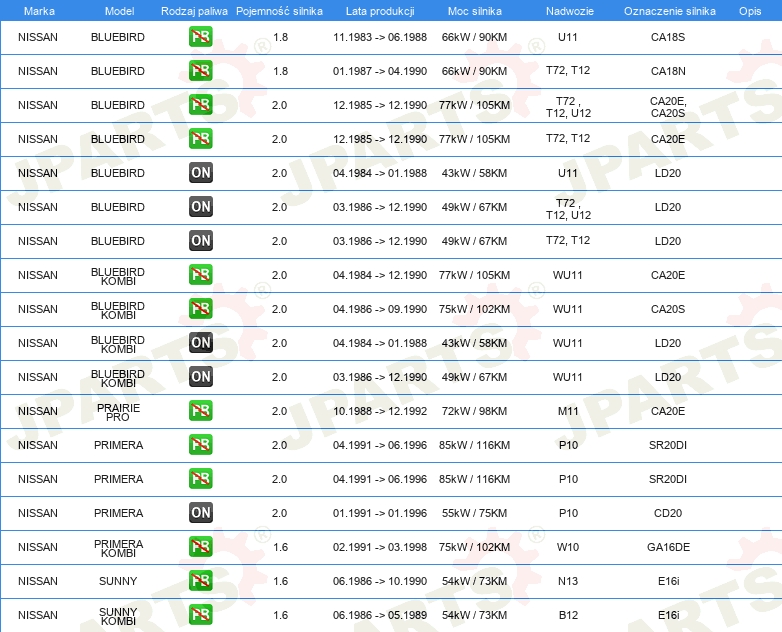Click production years 02.1991 -> 03.1998
This screenshot has width=782, height=632.
coord(380,547)
